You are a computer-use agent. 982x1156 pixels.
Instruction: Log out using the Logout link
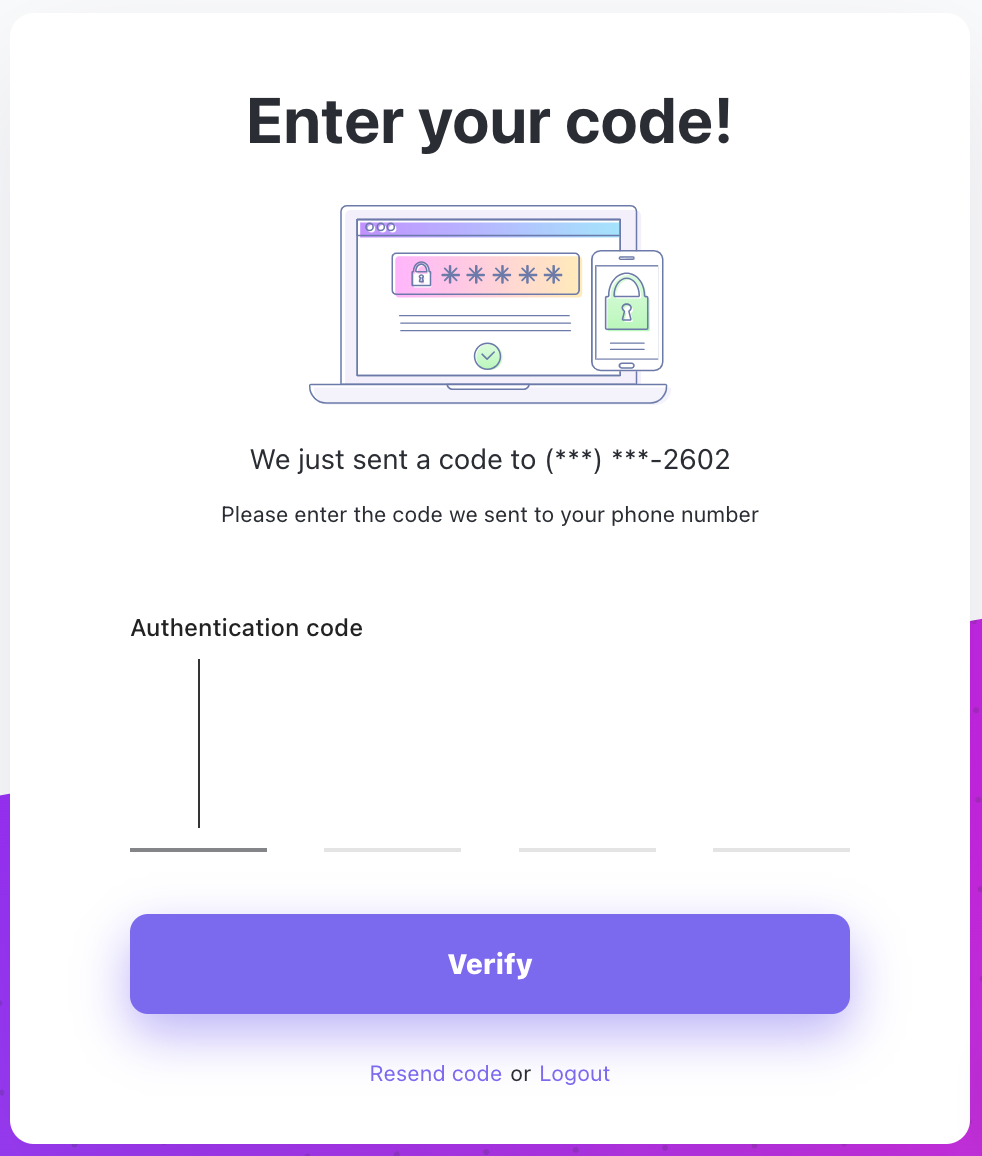coord(574,1073)
